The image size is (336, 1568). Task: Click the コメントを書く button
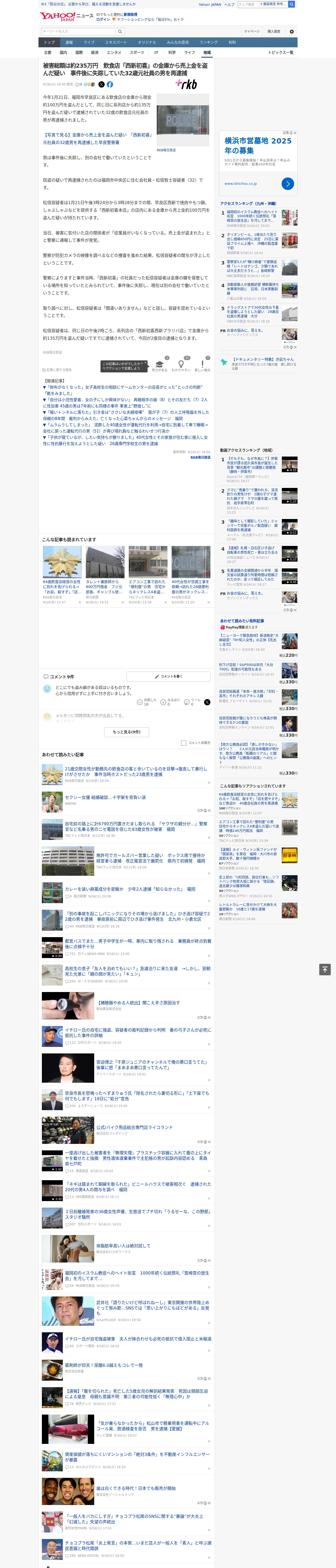(x=168, y=676)
